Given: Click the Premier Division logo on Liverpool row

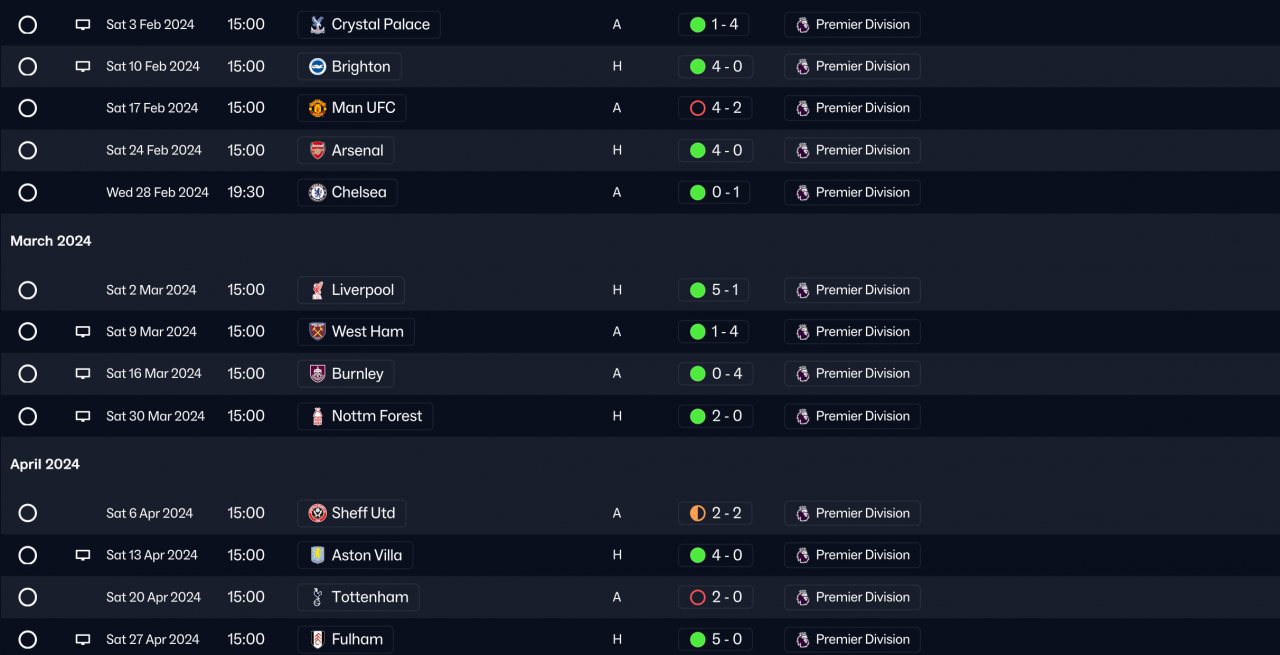Looking at the screenshot, I should click(x=802, y=290).
